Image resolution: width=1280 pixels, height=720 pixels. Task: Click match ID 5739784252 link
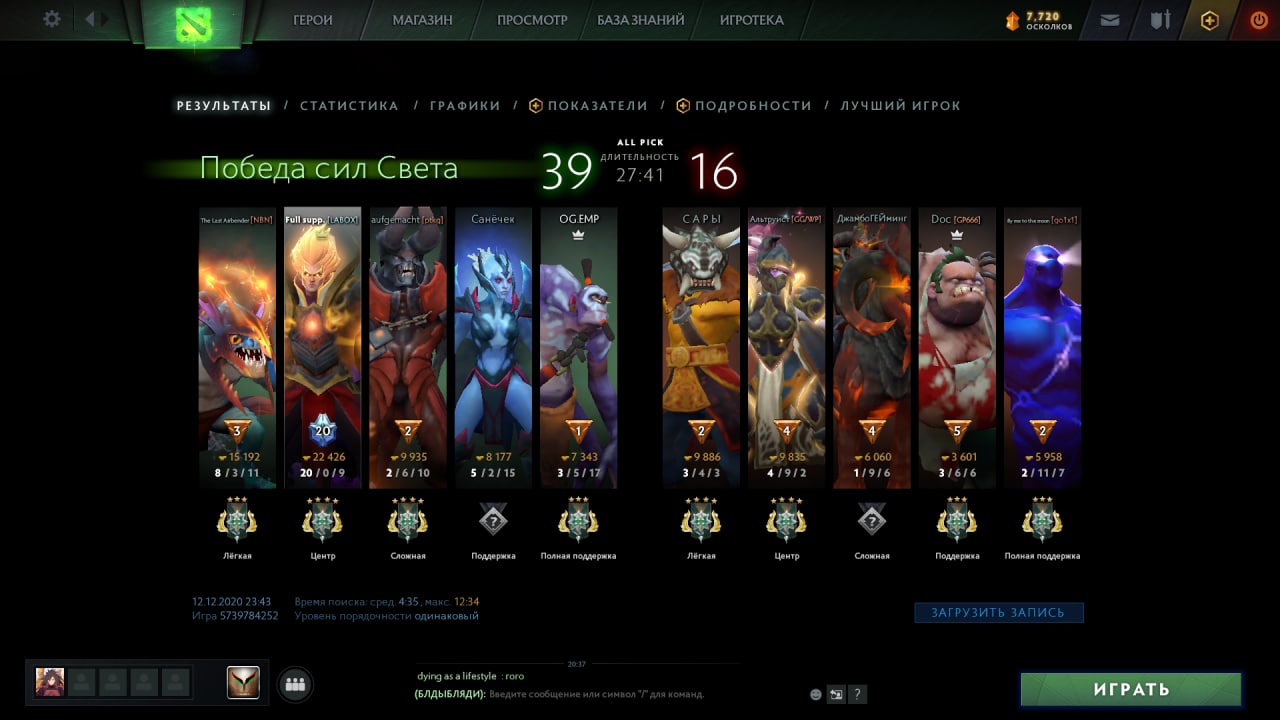point(249,616)
